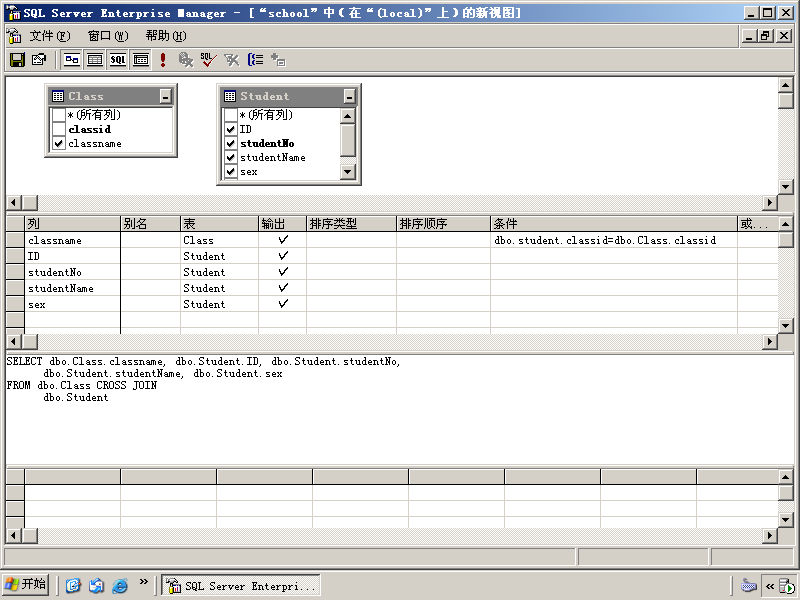Uncheck the ID column in the Student table
This screenshot has height=600, width=800.
231,129
